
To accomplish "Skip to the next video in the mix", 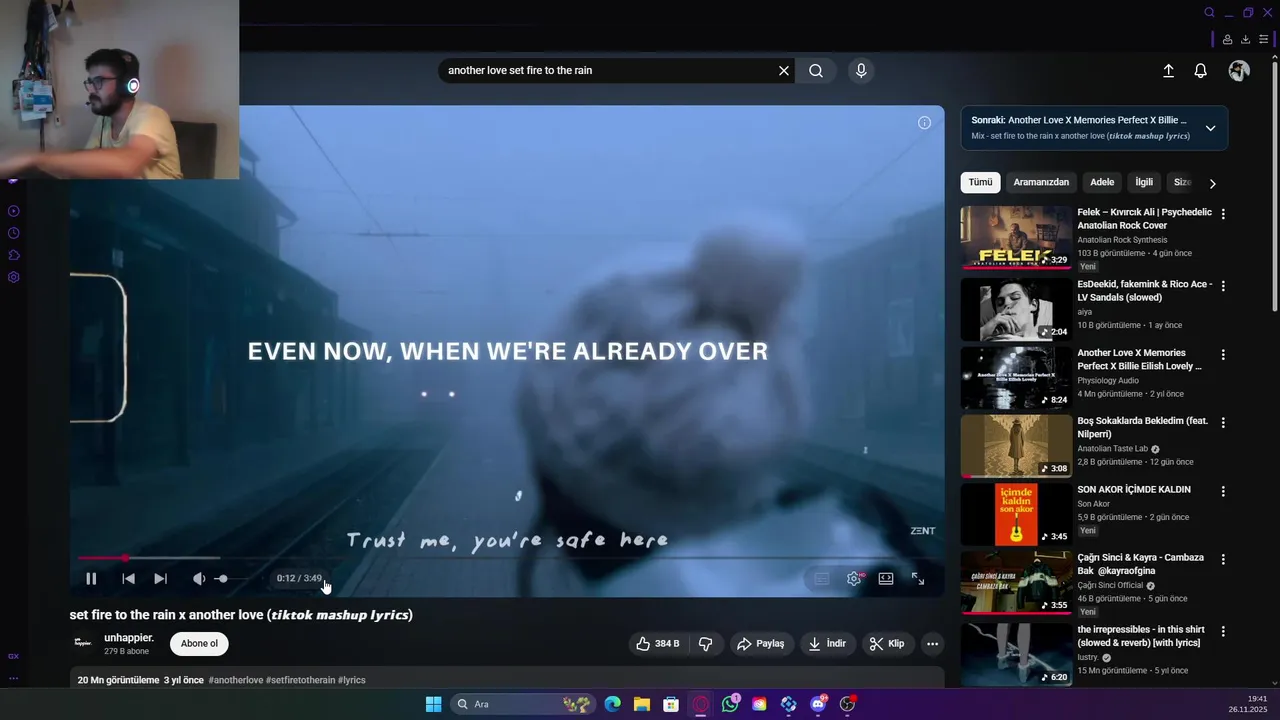I will pyautogui.click(x=160, y=578).
